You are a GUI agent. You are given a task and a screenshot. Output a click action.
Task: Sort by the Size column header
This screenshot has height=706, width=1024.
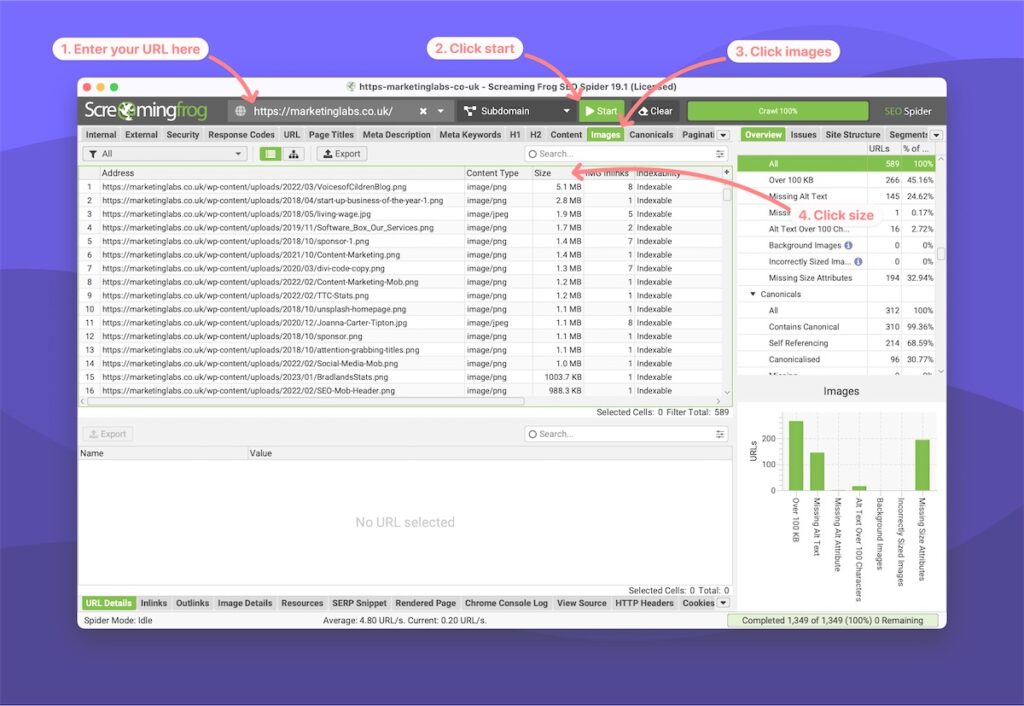pyautogui.click(x=557, y=173)
